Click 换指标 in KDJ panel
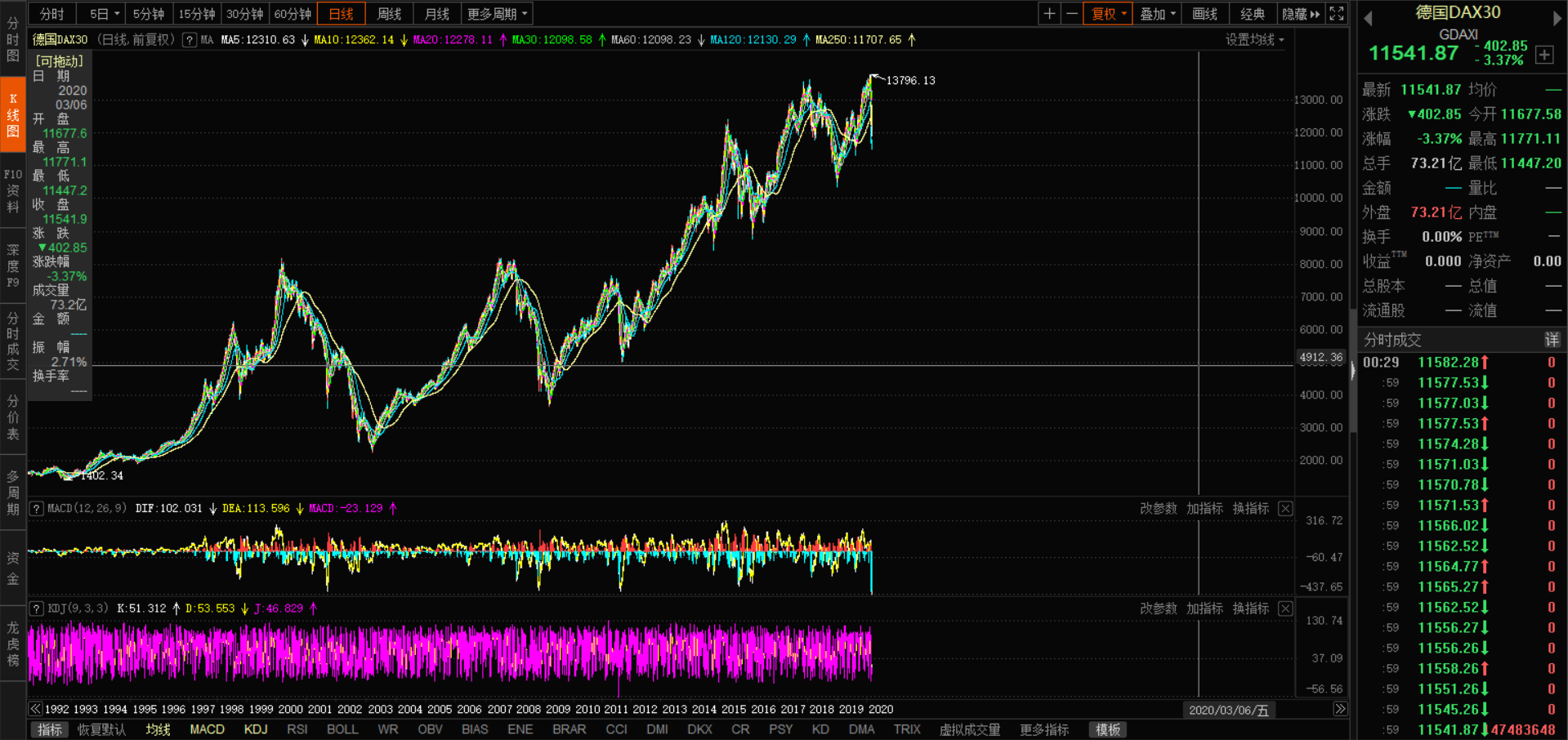1568x740 pixels. (1250, 608)
